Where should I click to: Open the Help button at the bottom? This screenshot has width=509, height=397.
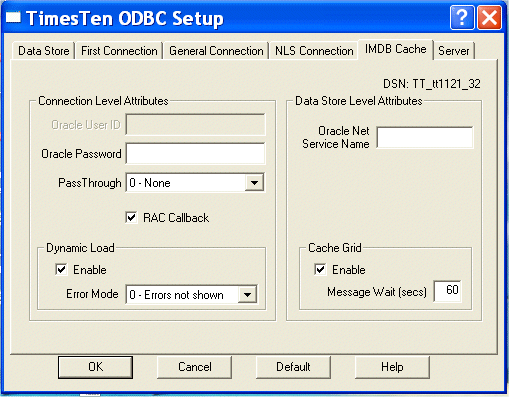click(392, 367)
